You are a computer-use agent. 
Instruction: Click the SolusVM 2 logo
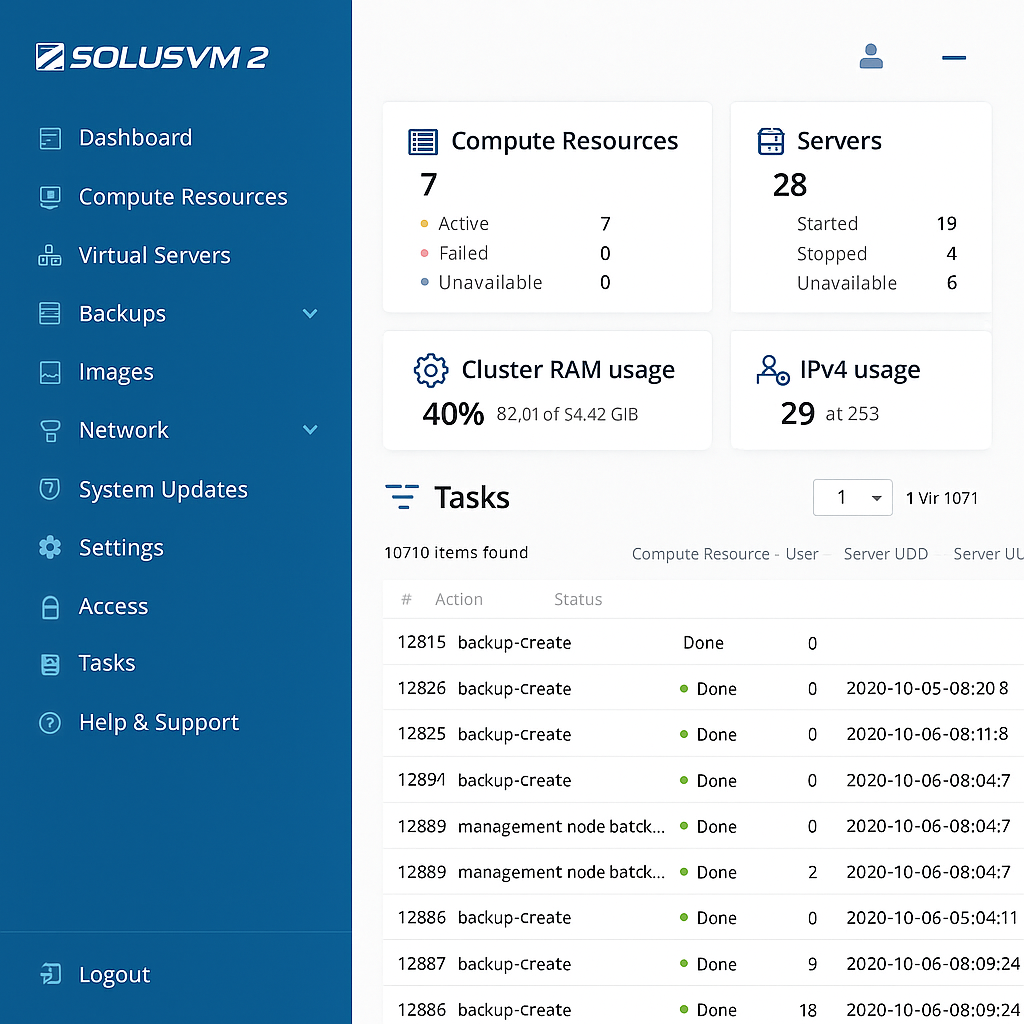(x=152, y=57)
